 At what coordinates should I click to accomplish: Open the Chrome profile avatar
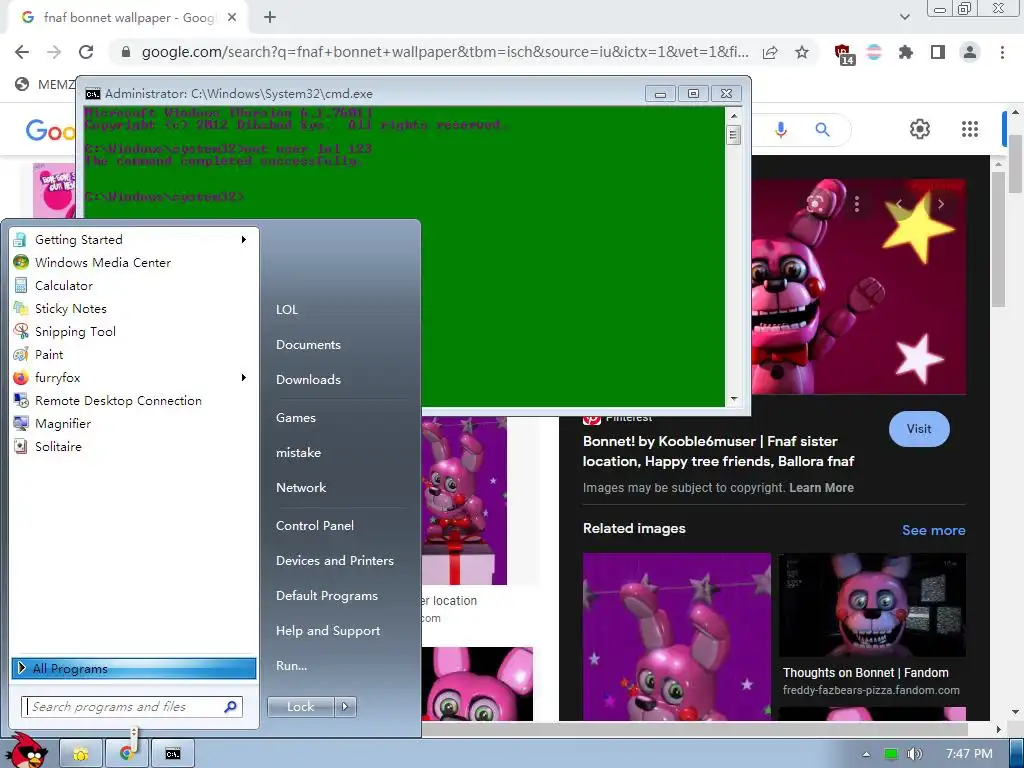[x=970, y=52]
